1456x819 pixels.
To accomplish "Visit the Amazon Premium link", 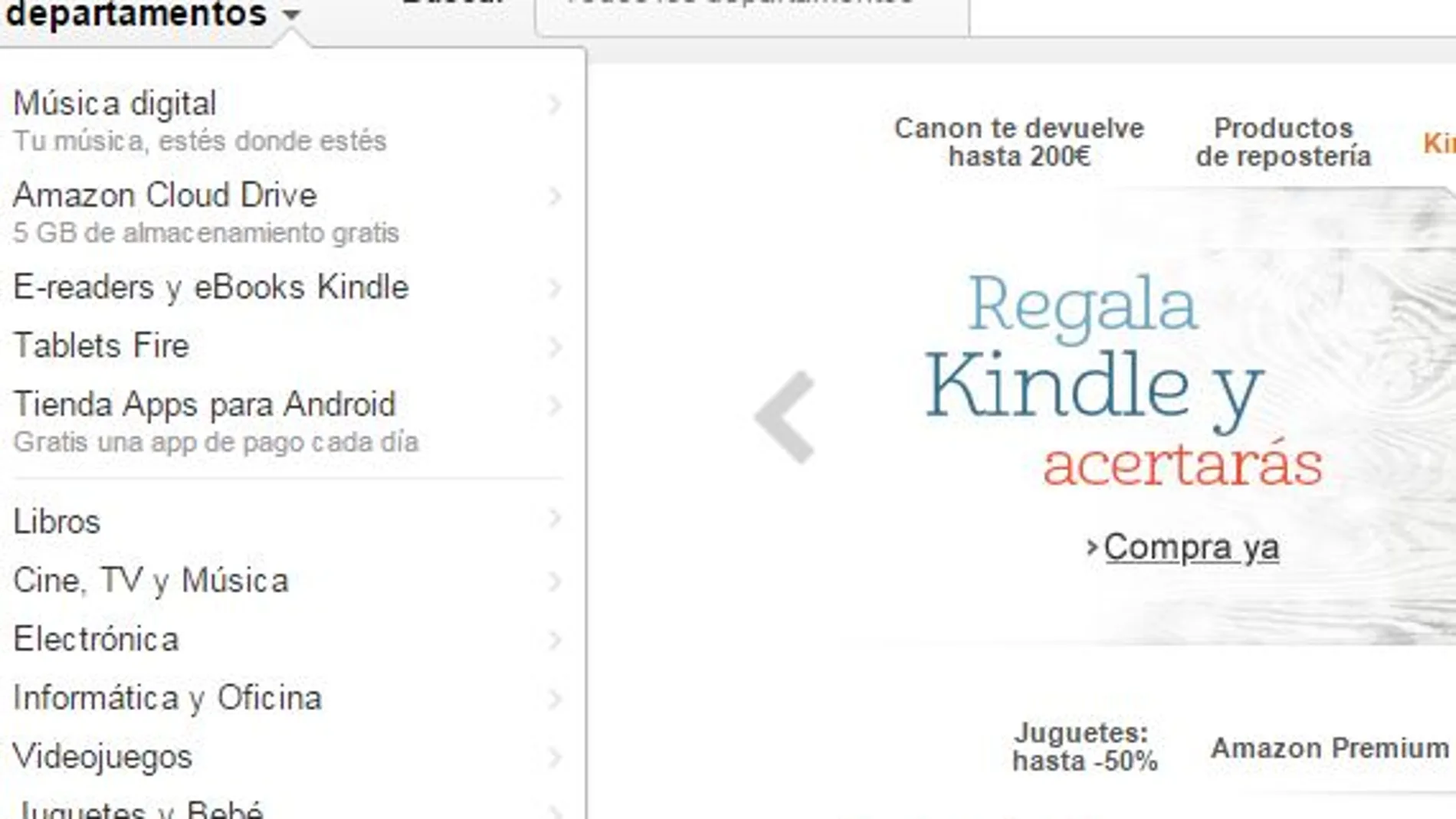I will [x=1330, y=748].
